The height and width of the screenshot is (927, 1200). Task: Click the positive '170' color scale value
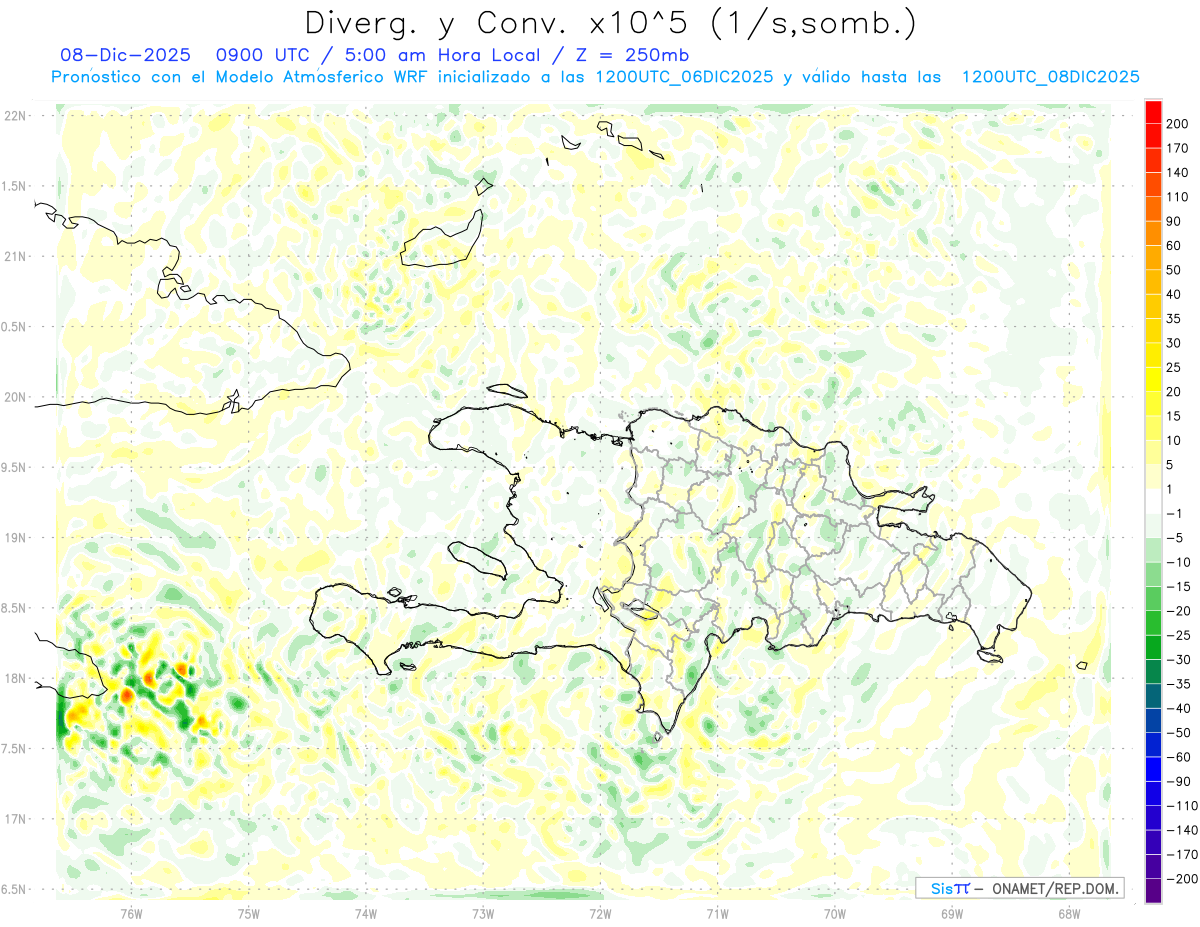click(x=1178, y=148)
